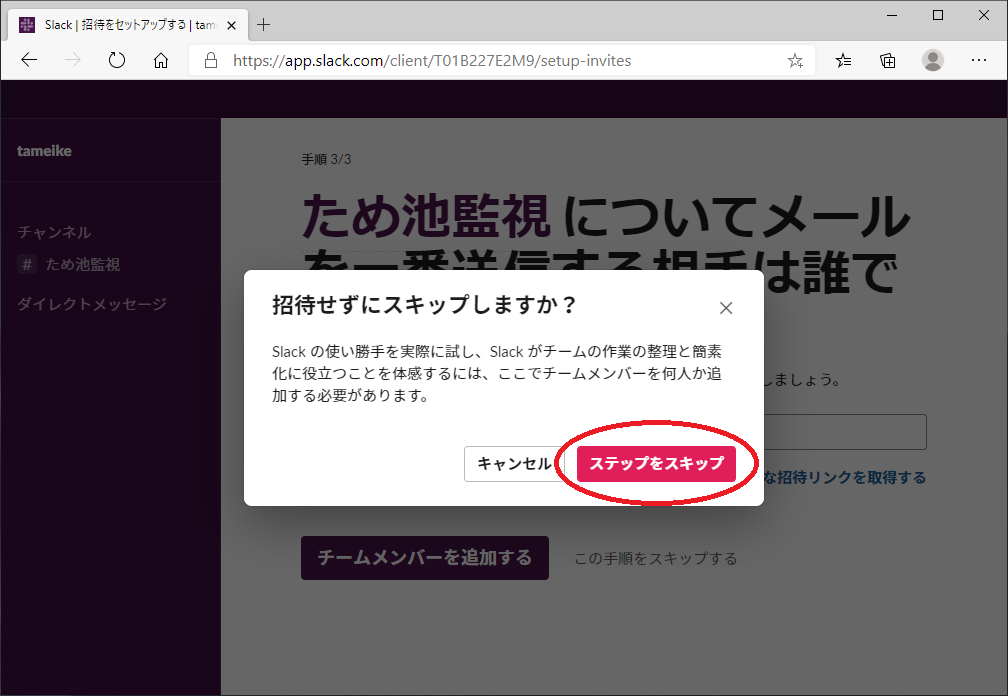Open browser settings and more menu

pyautogui.click(x=977, y=61)
